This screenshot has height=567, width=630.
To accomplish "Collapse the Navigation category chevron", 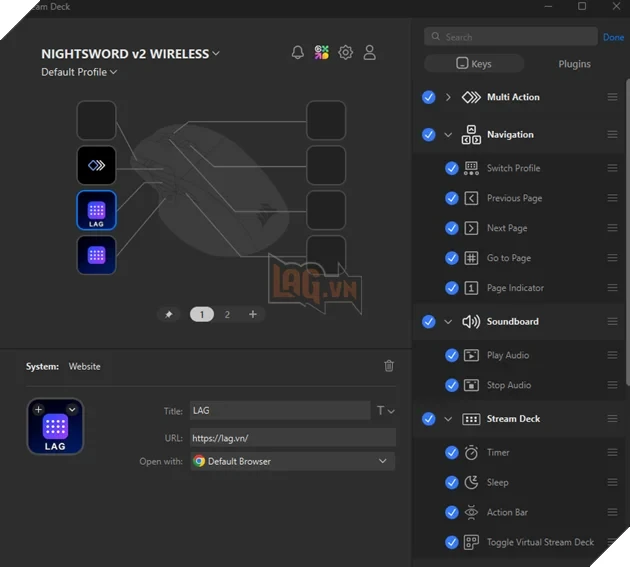I will click(x=448, y=135).
